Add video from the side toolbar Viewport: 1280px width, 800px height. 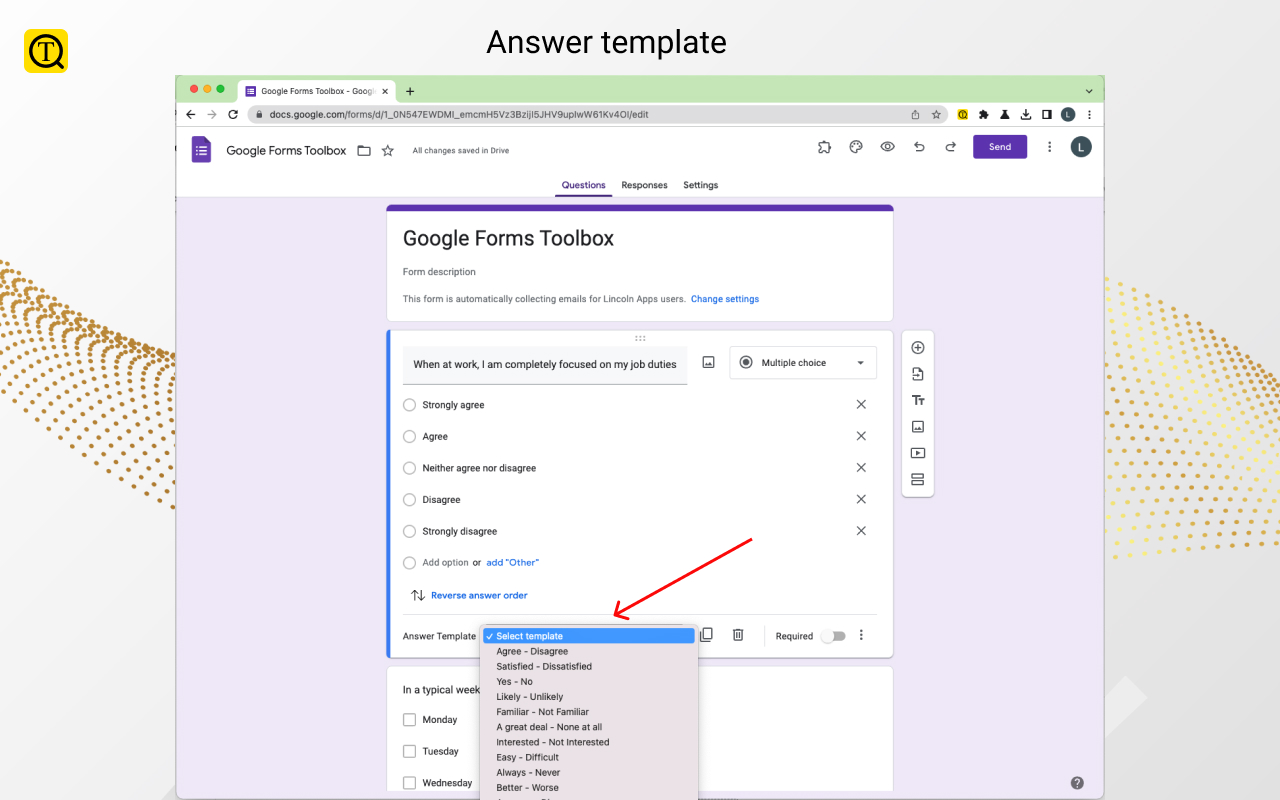coord(918,453)
